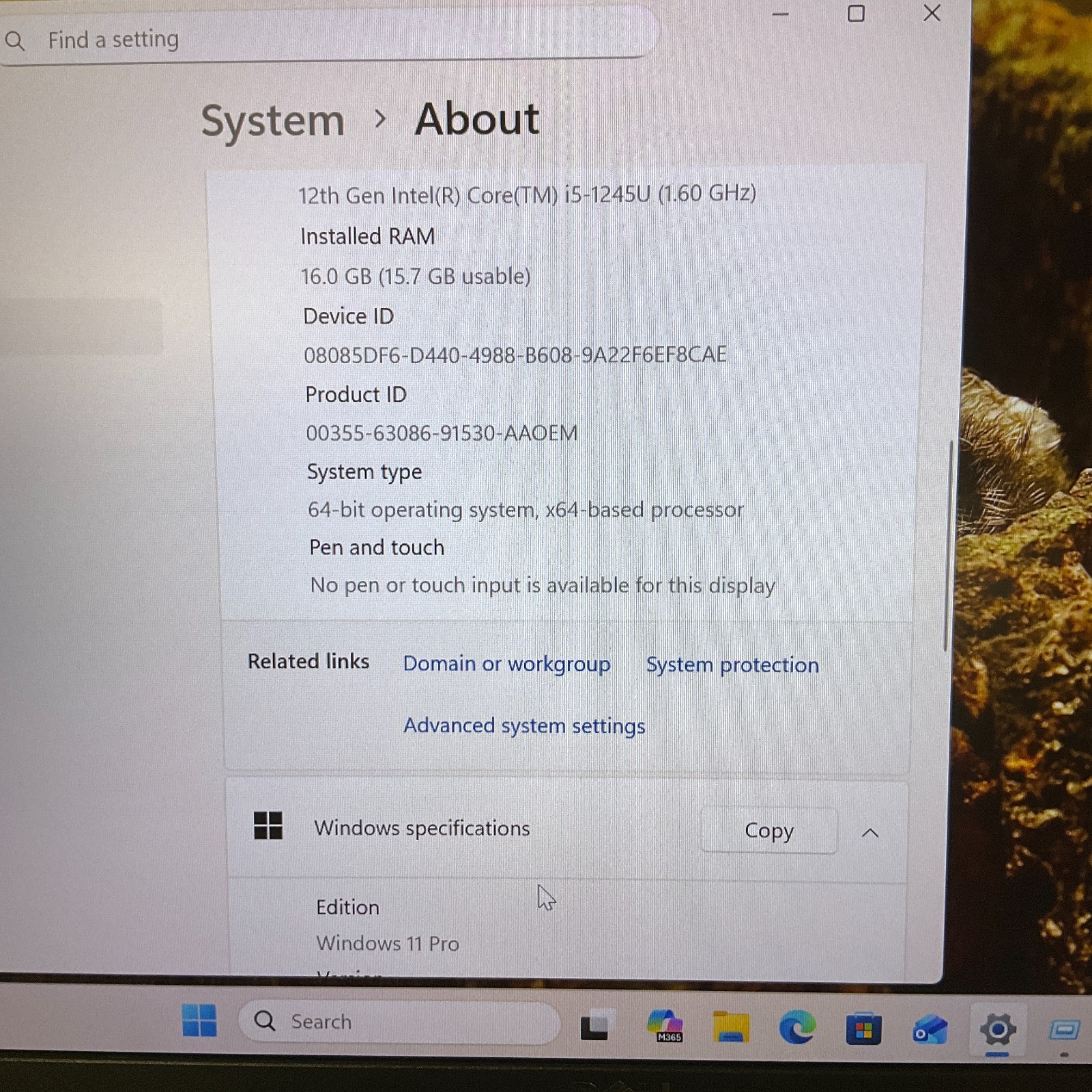Image resolution: width=1092 pixels, height=1092 pixels.
Task: Open the Start menu Windows logo
Action: click(199, 1020)
